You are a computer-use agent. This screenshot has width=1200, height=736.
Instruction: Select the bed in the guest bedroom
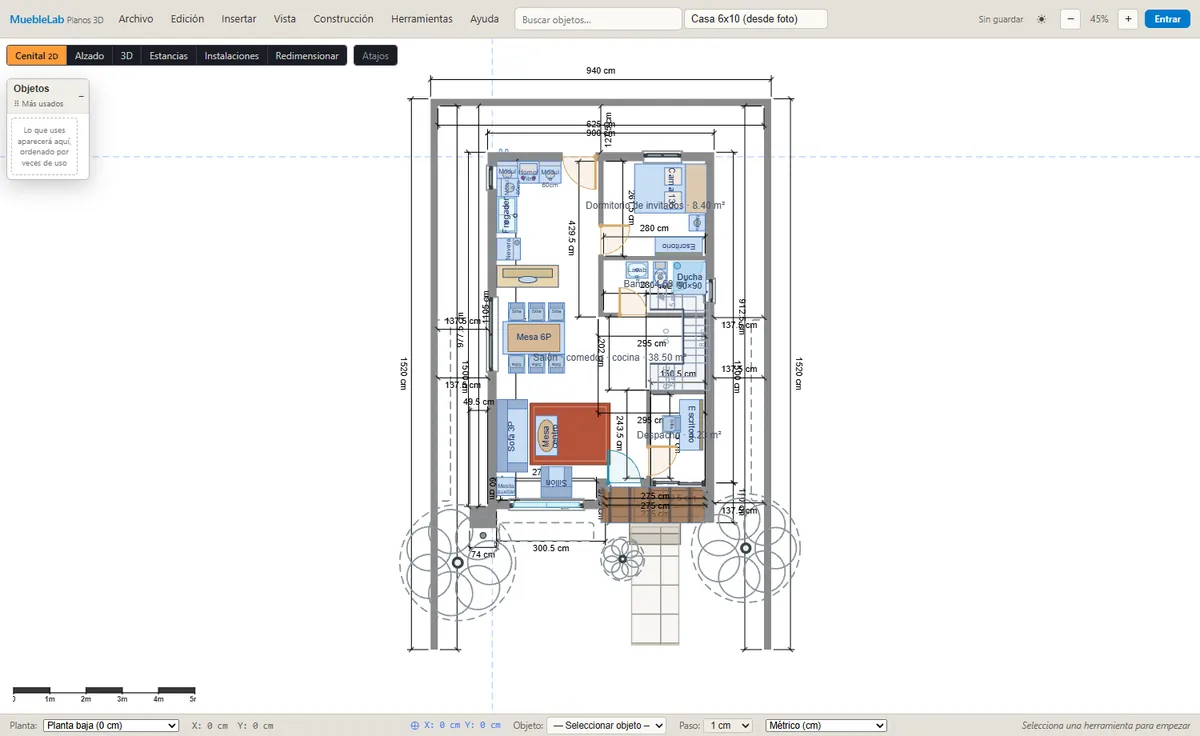(x=660, y=186)
